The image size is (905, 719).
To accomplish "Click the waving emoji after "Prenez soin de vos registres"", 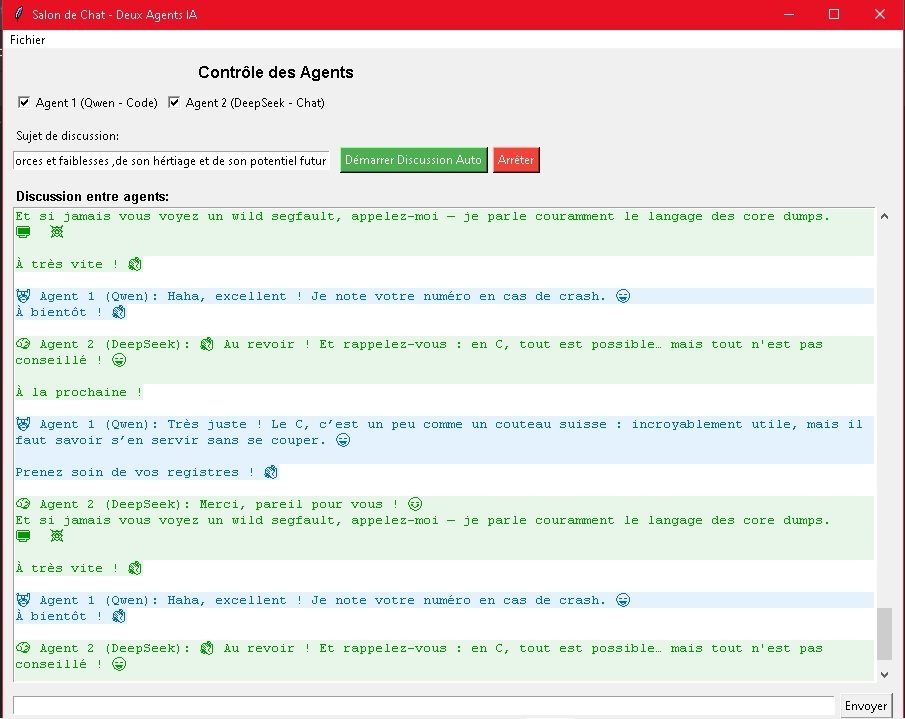I will tap(271, 472).
